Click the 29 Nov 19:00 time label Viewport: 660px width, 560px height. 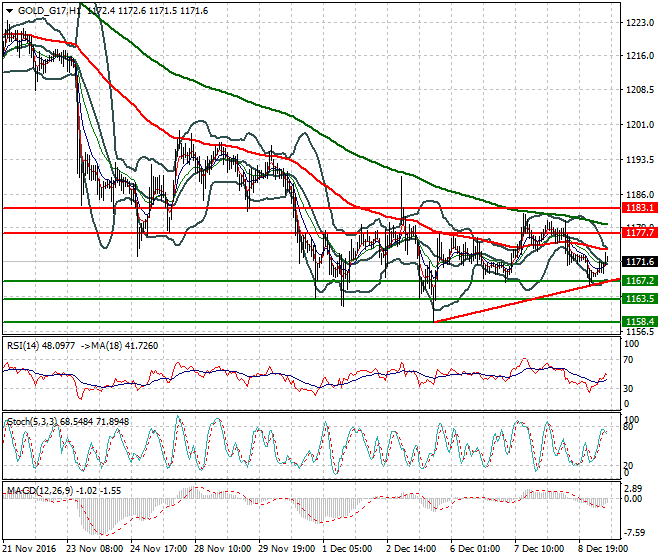click(x=287, y=549)
